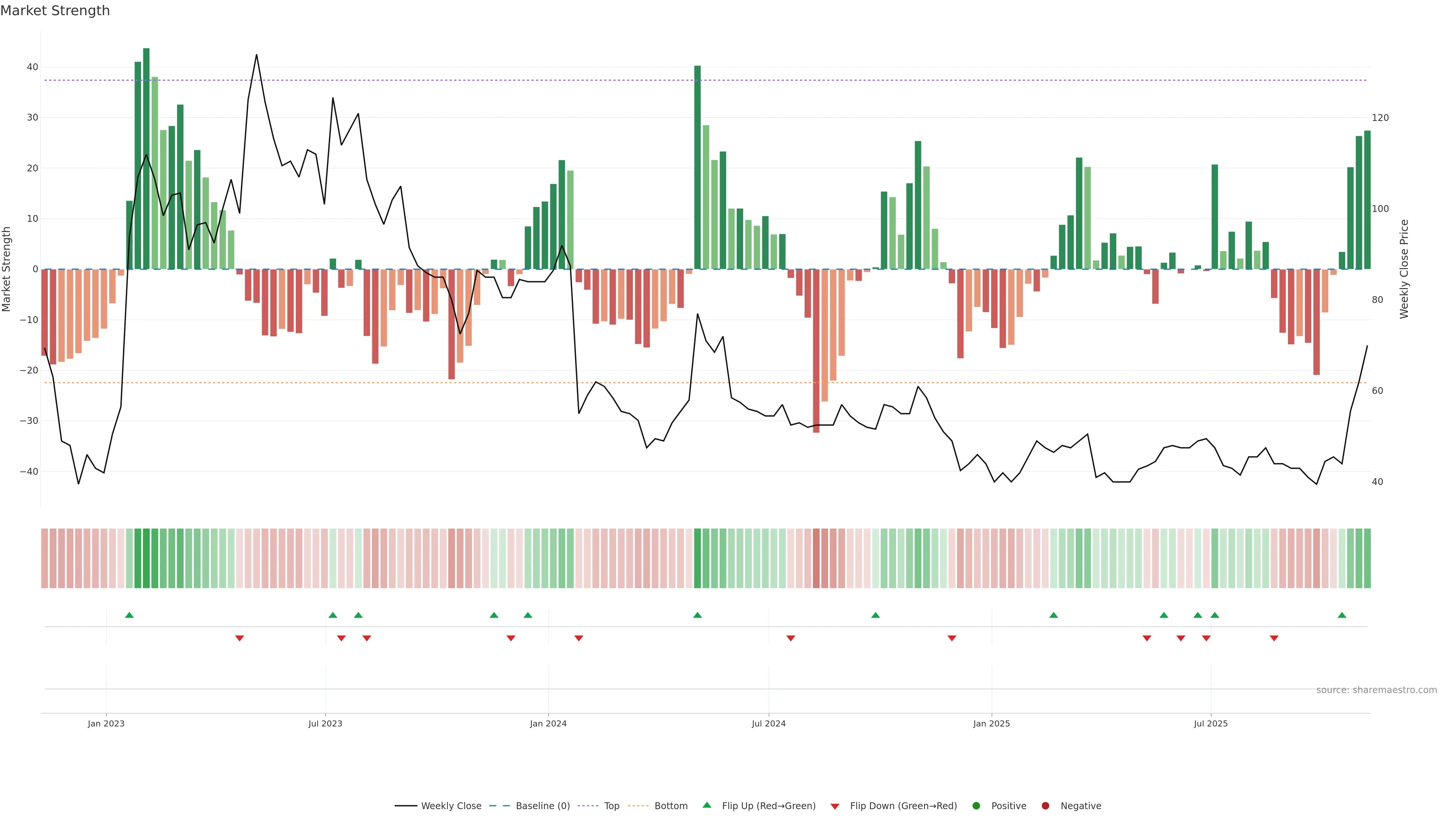This screenshot has width=1456, height=819.
Task: Select the first red flip-down triangle marker
Action: [240, 638]
